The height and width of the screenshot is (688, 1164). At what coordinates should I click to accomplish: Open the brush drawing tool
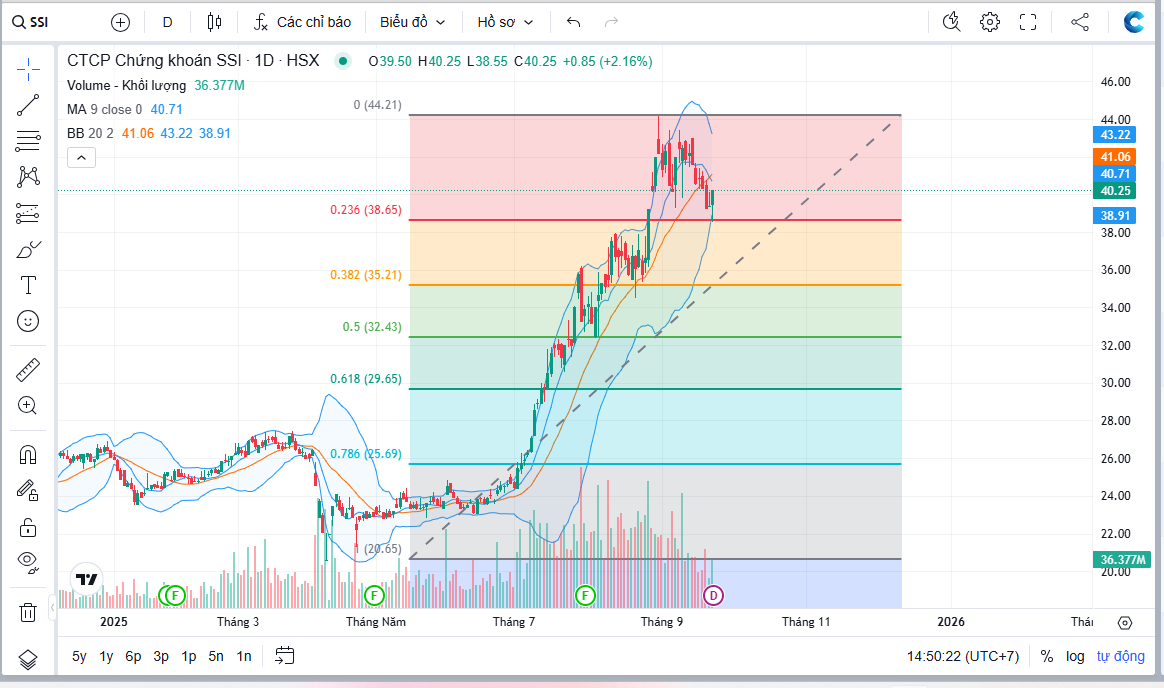coord(28,250)
